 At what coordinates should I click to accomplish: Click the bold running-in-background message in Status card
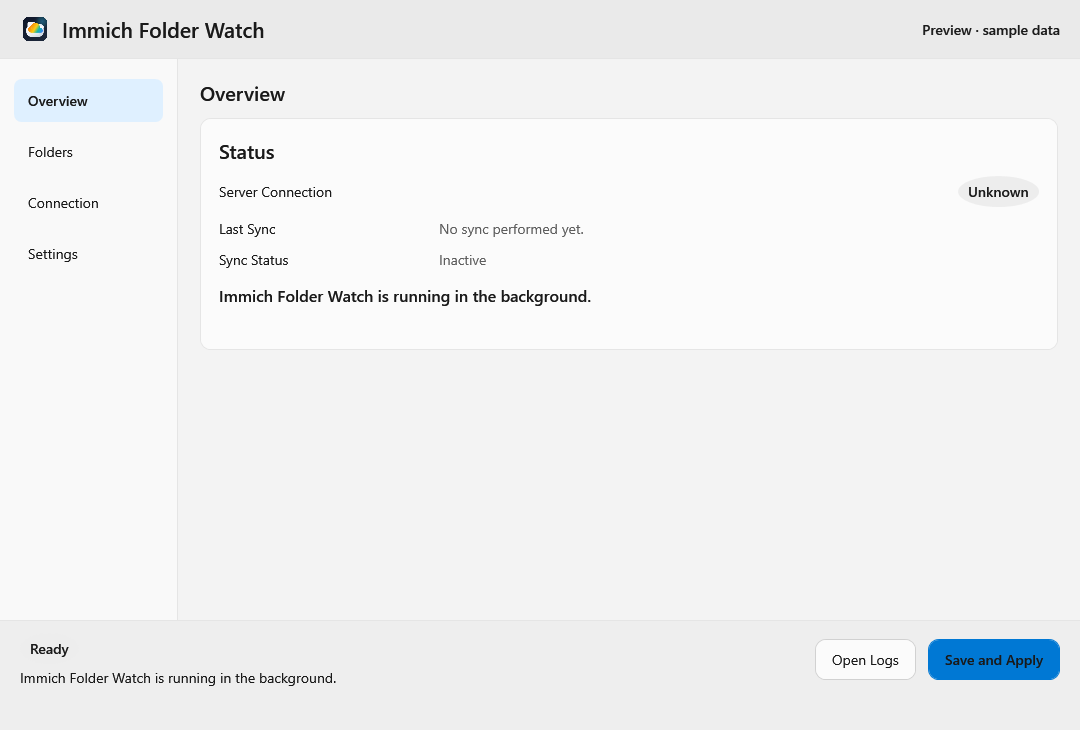coord(405,297)
